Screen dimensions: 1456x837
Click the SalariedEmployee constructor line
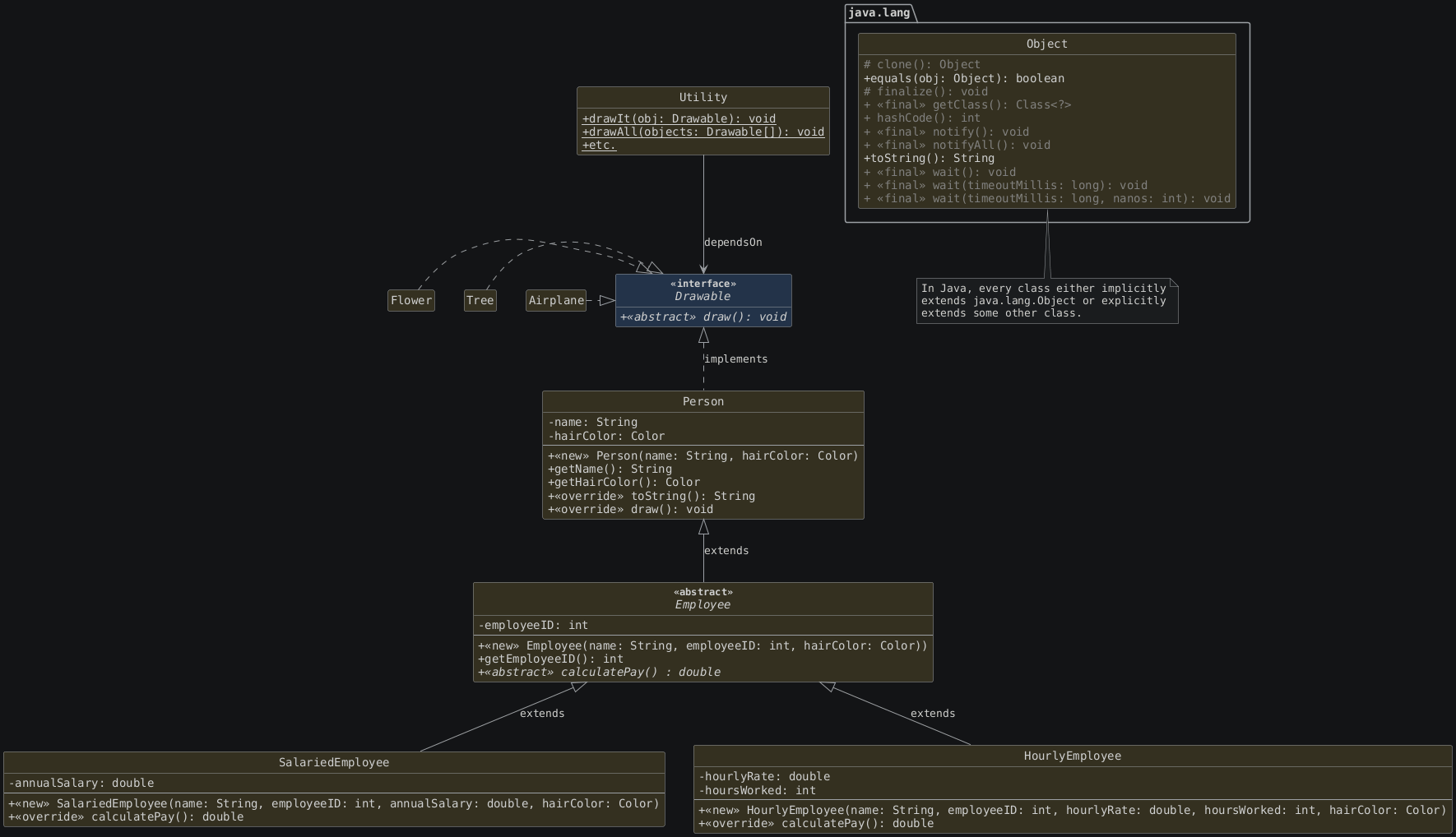pos(334,803)
